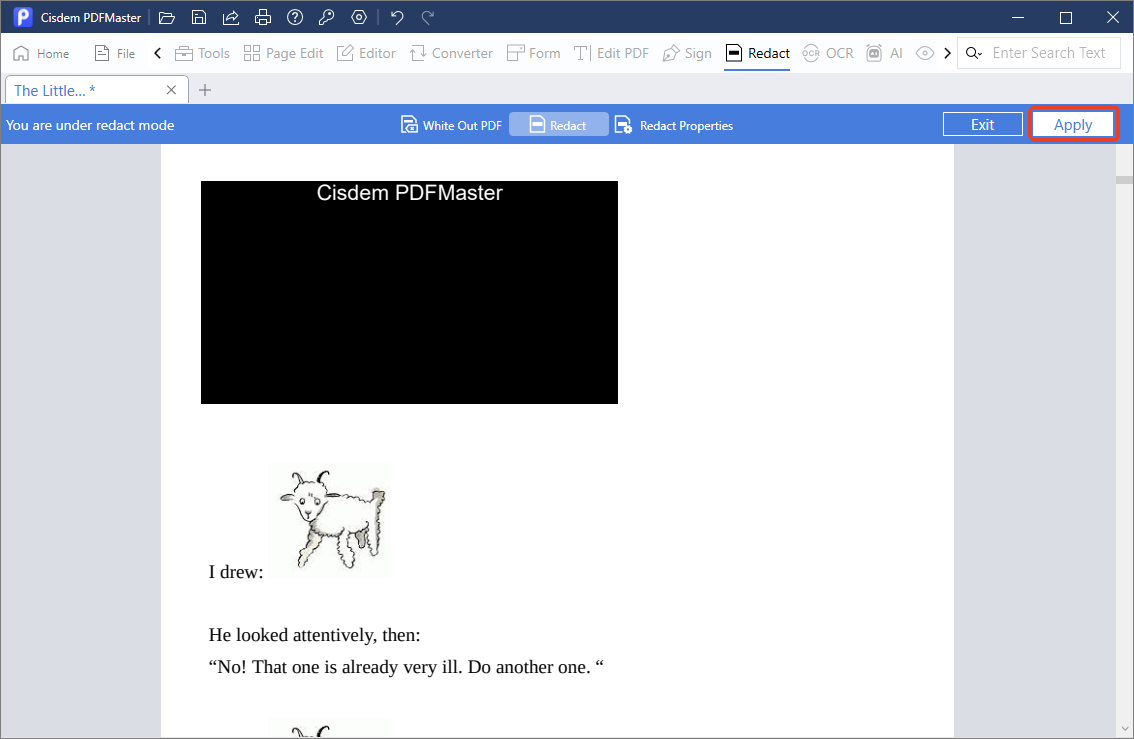Switch to the Editor tab
Image resolution: width=1134 pixels, height=739 pixels.
(366, 54)
